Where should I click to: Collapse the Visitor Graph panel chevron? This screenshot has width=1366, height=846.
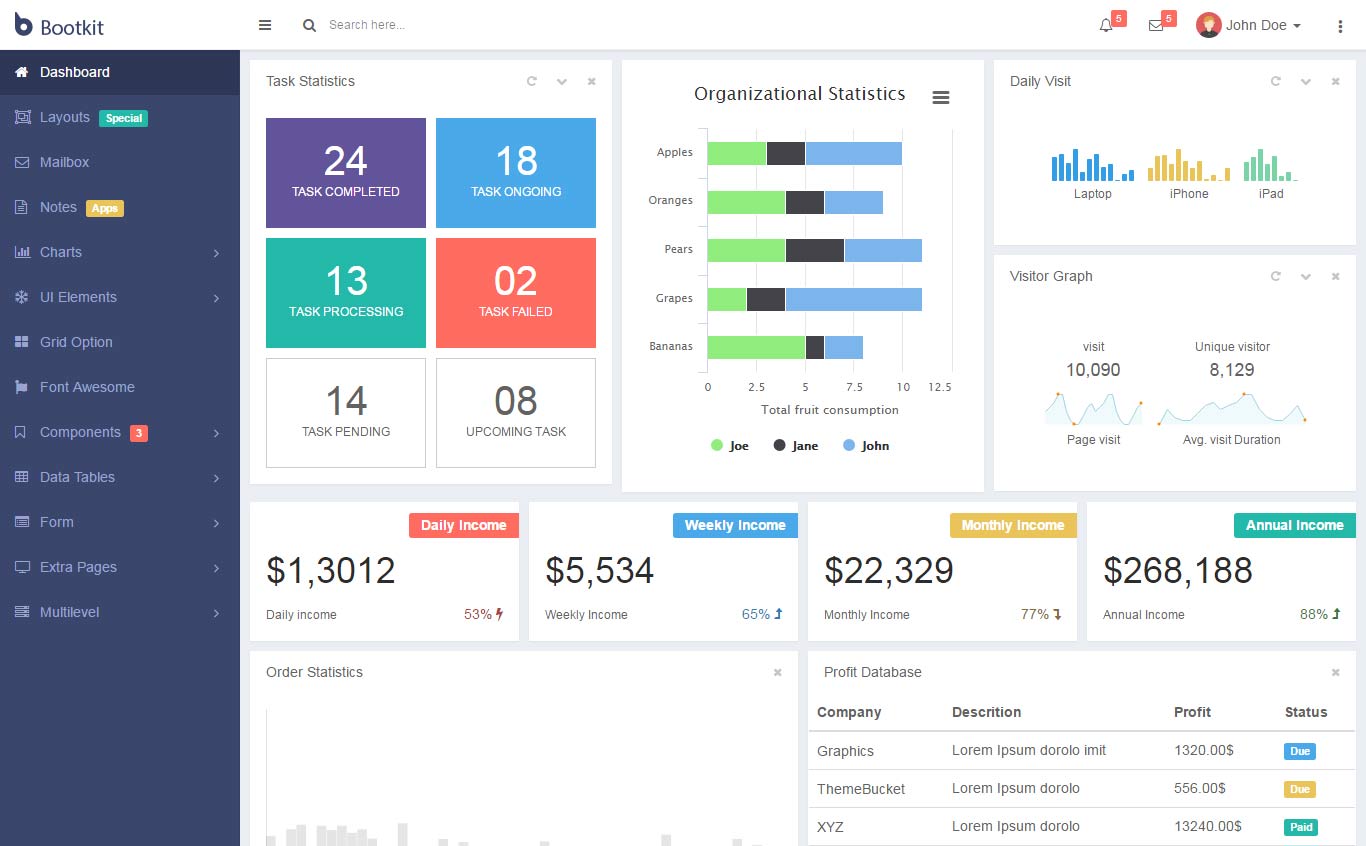(x=1306, y=277)
